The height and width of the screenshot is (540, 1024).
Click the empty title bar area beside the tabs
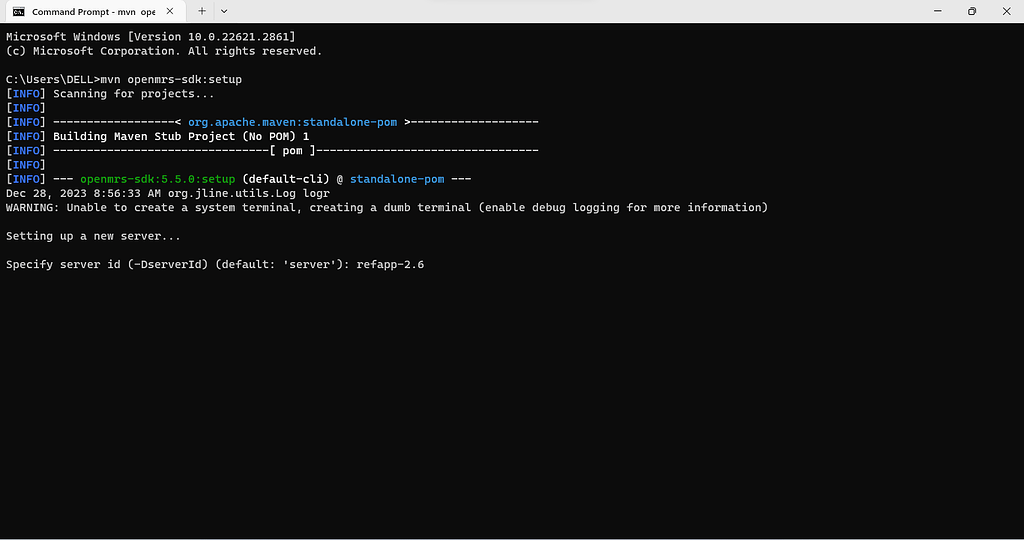point(575,11)
